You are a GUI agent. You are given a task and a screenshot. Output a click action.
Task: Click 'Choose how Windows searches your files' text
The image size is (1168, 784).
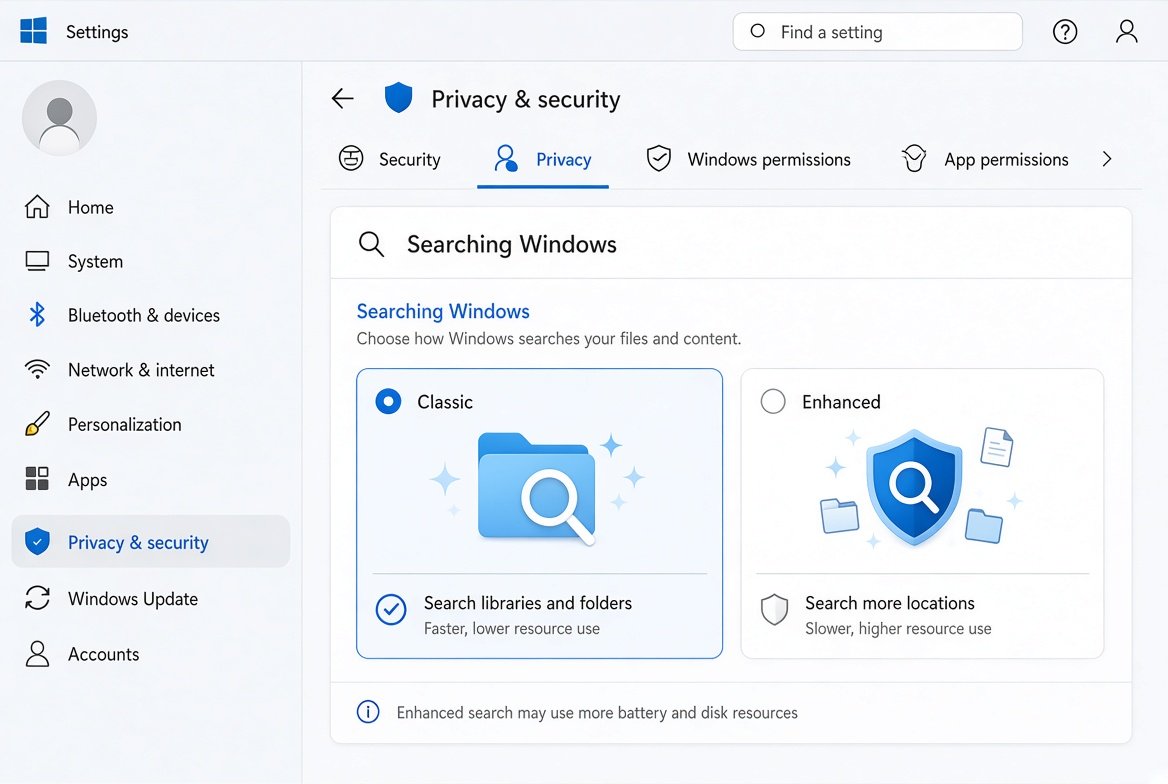click(549, 338)
